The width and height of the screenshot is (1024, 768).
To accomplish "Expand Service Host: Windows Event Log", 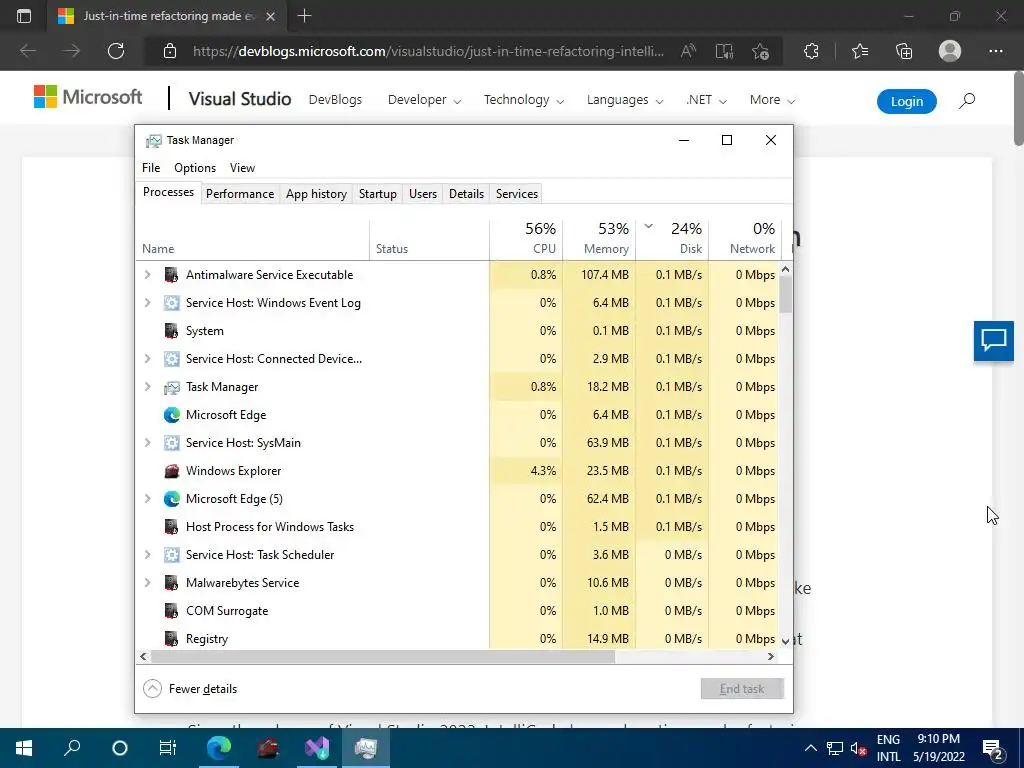I will pyautogui.click(x=148, y=303).
